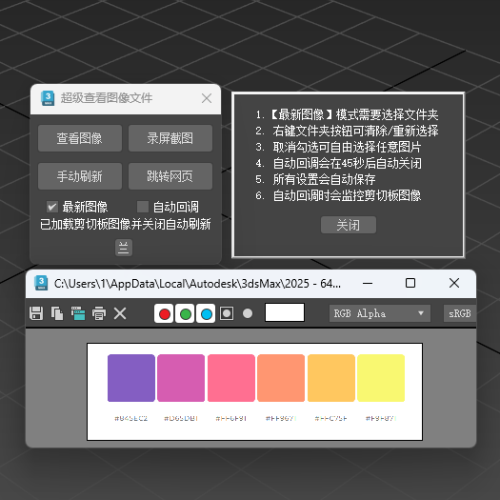The width and height of the screenshot is (500, 500).
Task: Click the copy image icon
Action: pos(57,313)
